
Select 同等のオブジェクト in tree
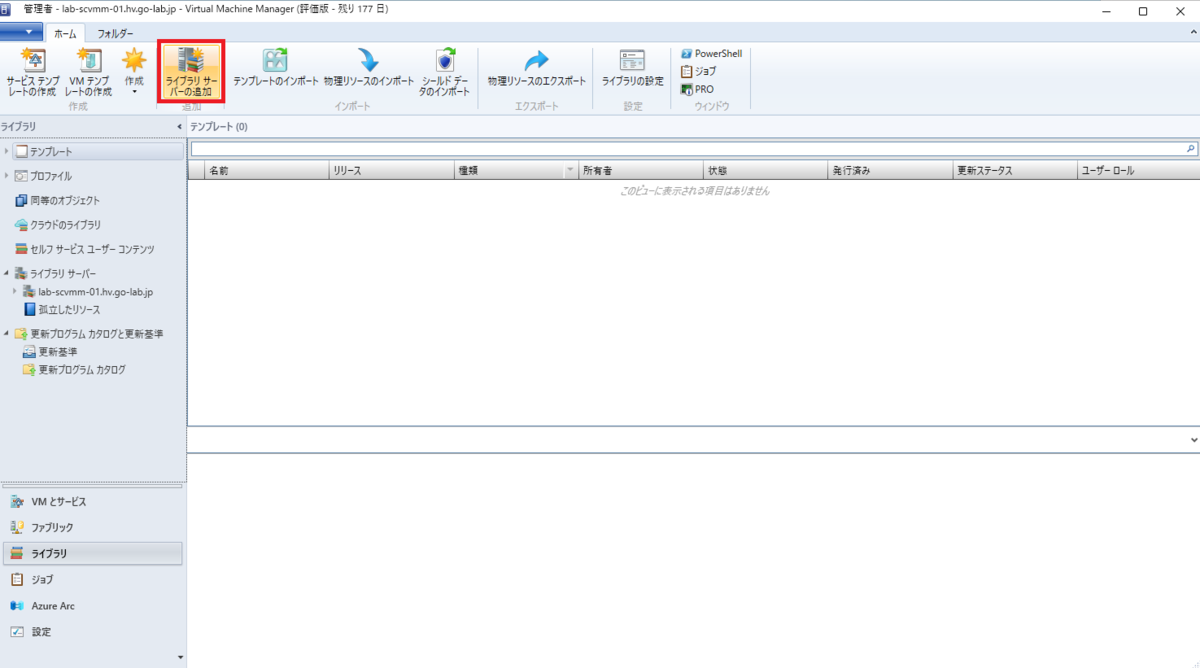57,200
